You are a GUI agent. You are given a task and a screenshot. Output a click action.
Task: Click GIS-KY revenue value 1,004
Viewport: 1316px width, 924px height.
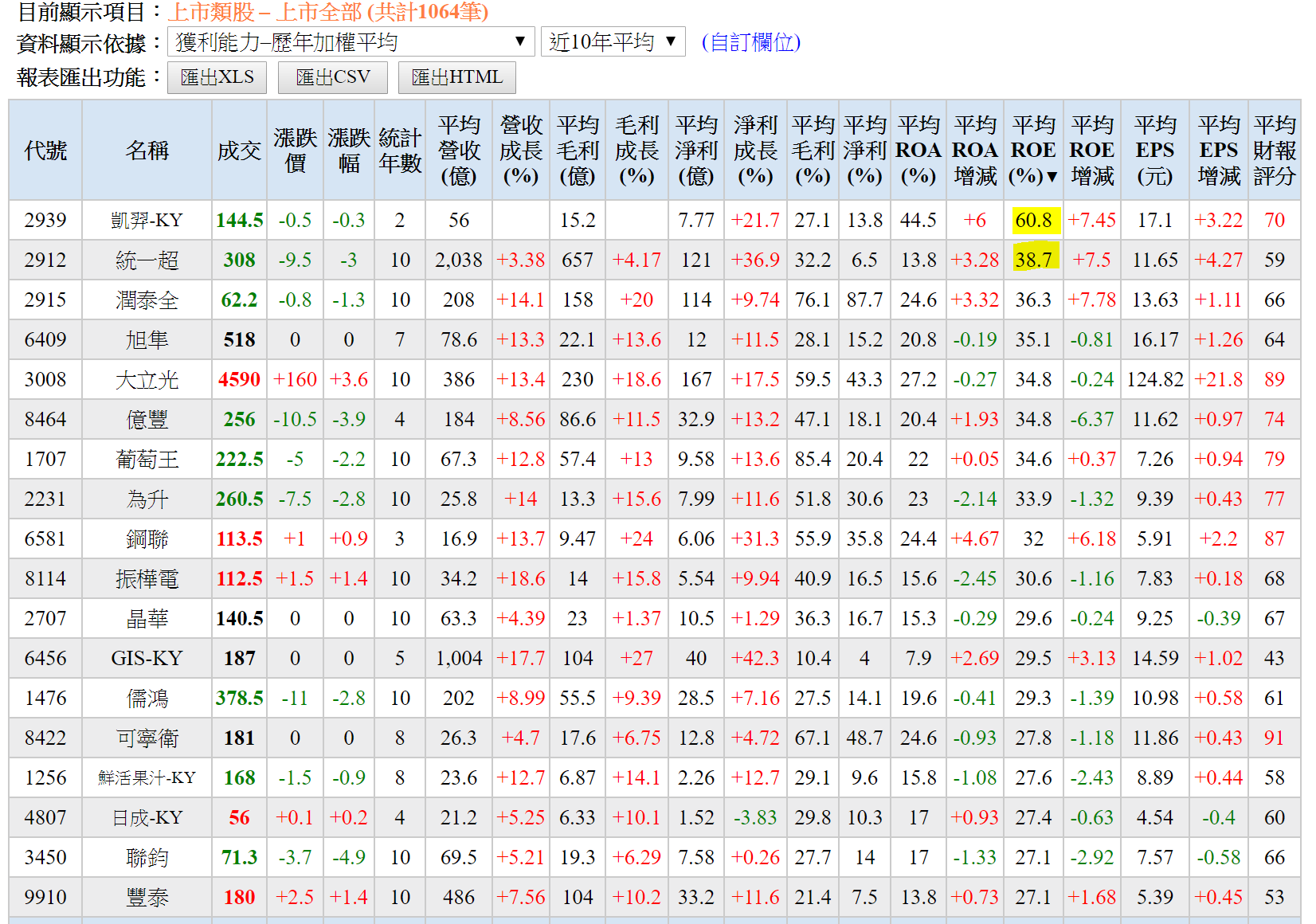[459, 658]
